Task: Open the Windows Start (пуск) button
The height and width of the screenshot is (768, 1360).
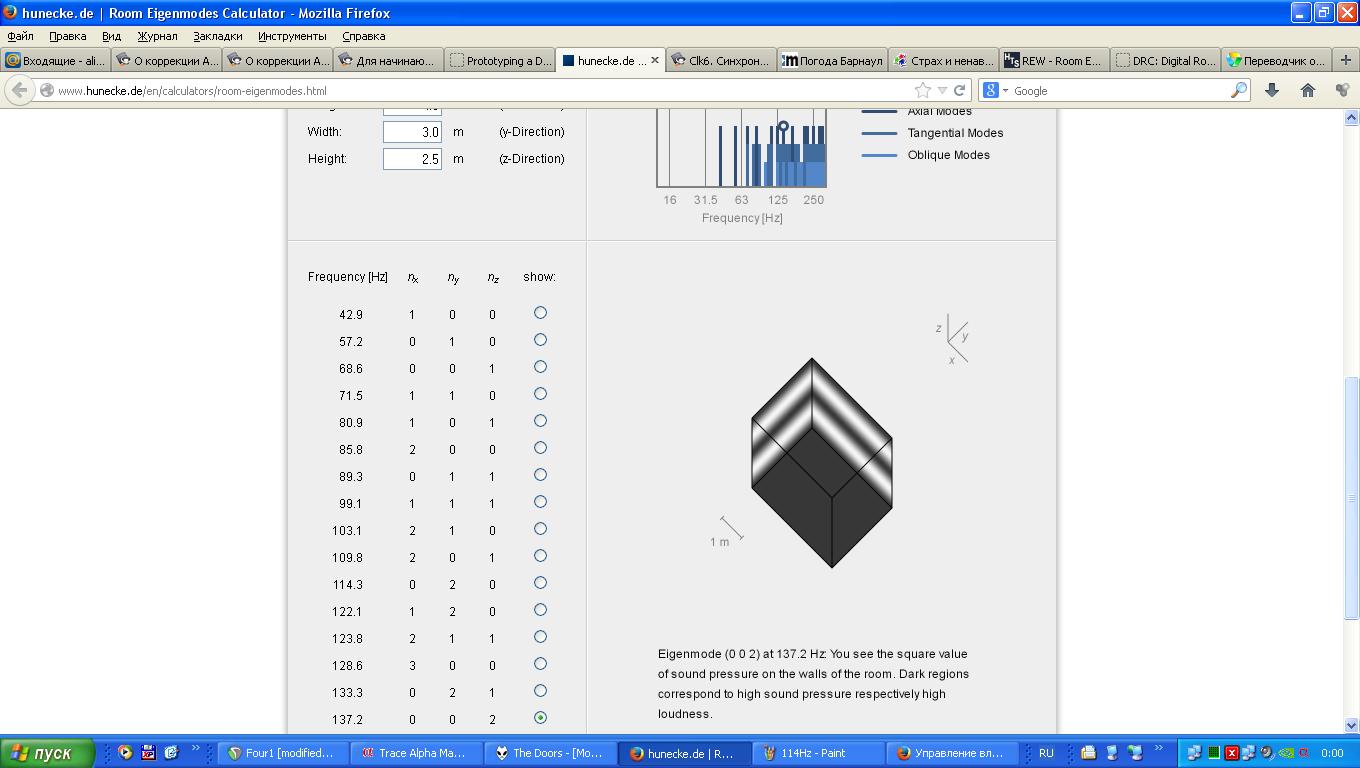Action: click(x=48, y=753)
